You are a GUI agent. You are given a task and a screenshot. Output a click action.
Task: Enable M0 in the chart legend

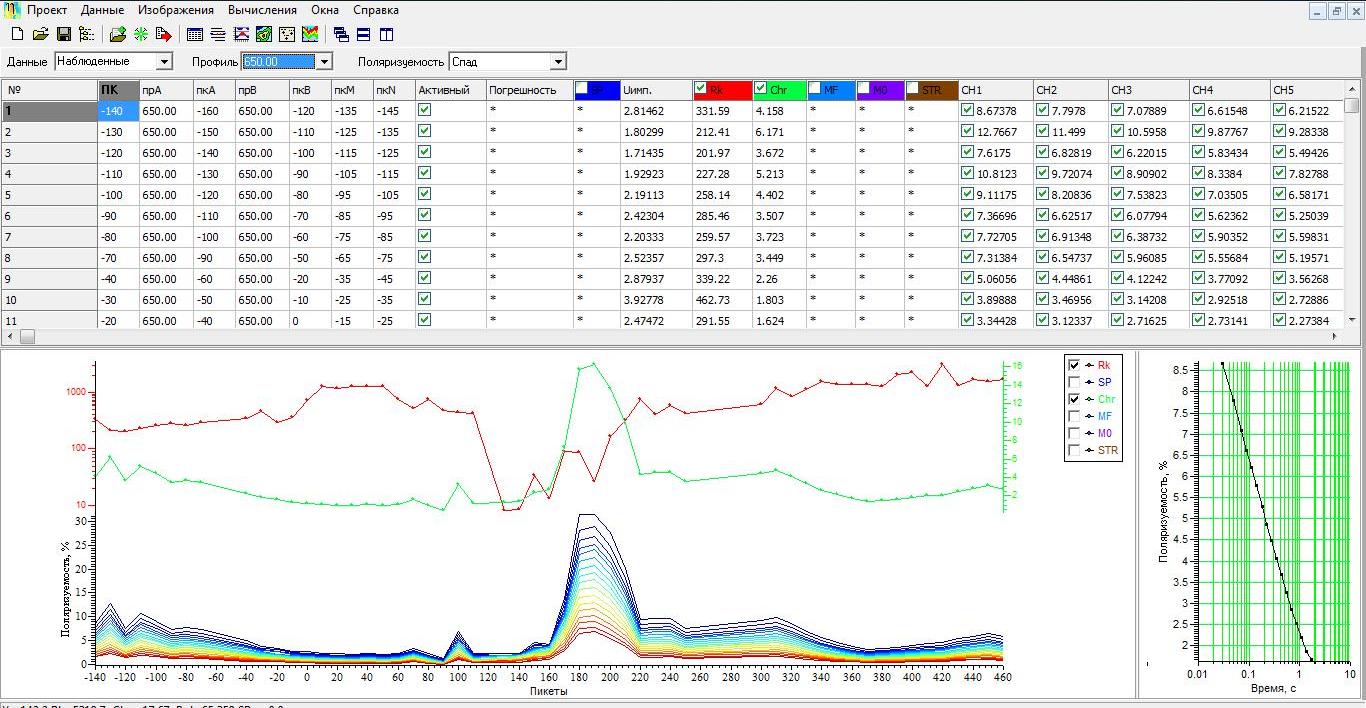coord(1074,433)
